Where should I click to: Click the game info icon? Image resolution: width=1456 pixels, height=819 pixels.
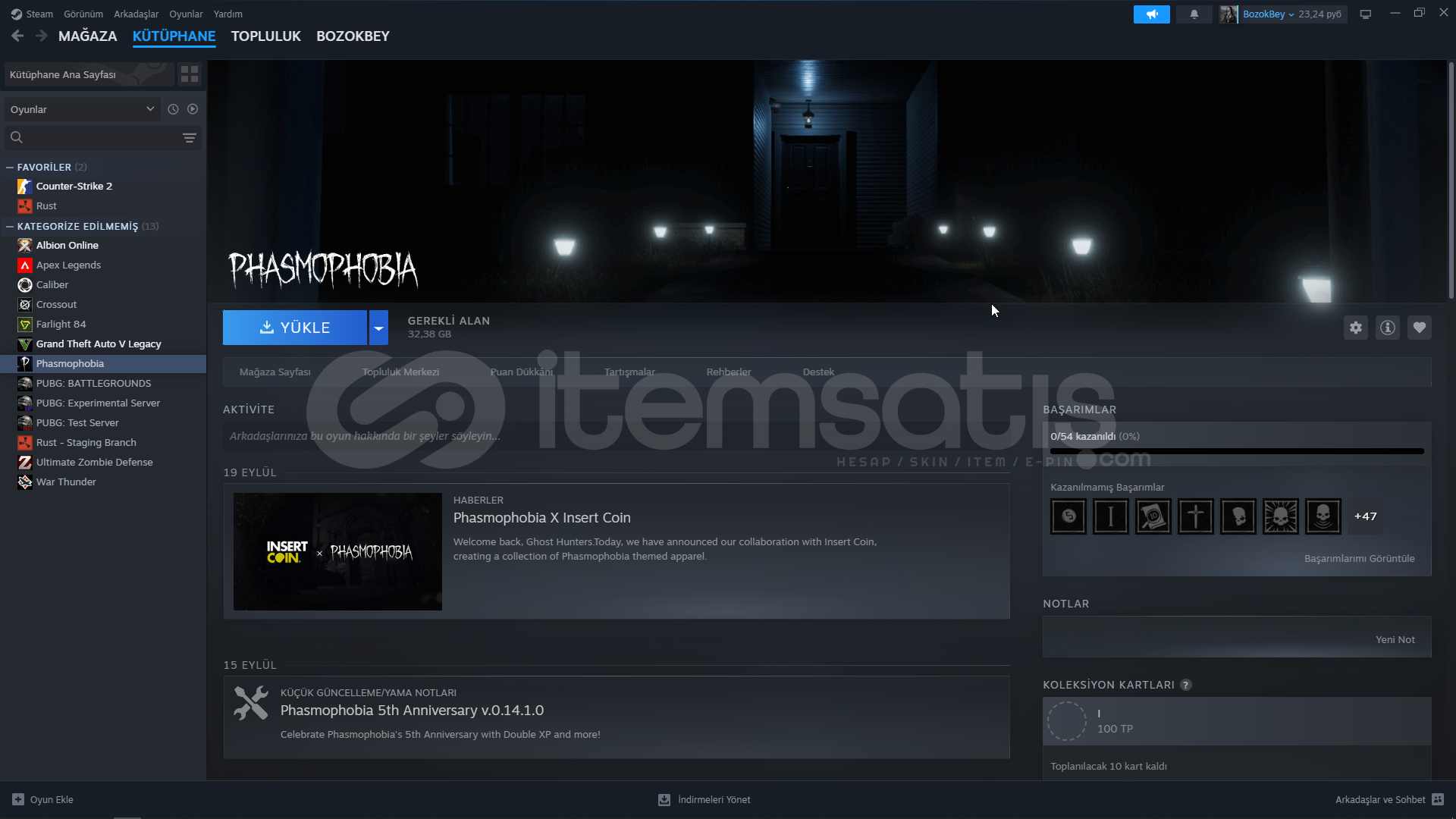pos(1387,328)
